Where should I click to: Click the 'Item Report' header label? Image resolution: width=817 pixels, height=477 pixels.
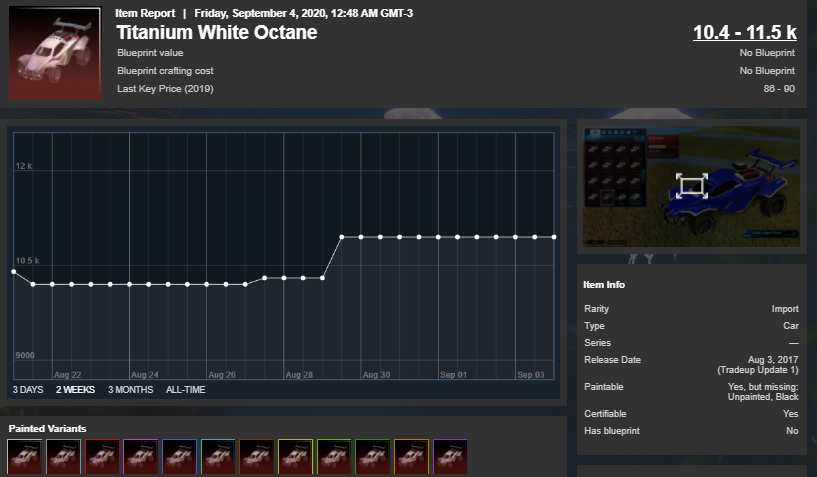[x=145, y=14]
